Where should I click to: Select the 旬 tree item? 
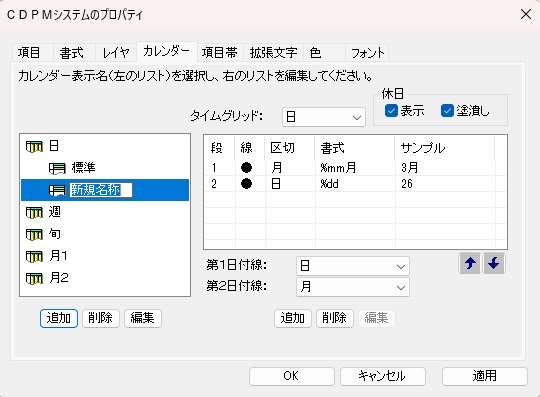click(54, 234)
